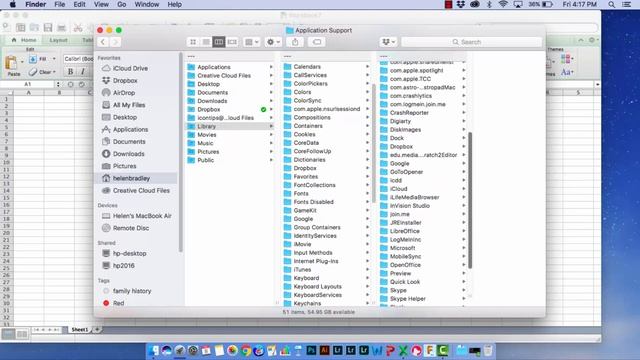Select All My Files in sidebar

point(129,105)
